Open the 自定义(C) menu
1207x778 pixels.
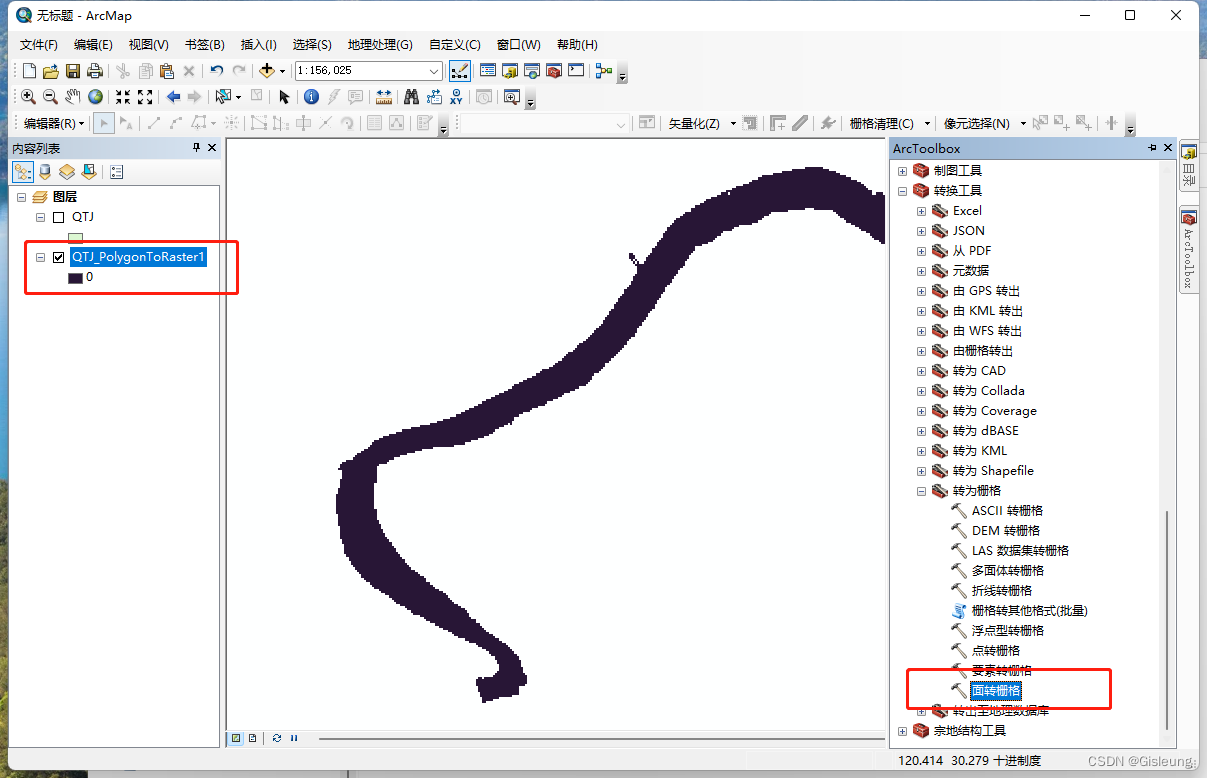[454, 45]
